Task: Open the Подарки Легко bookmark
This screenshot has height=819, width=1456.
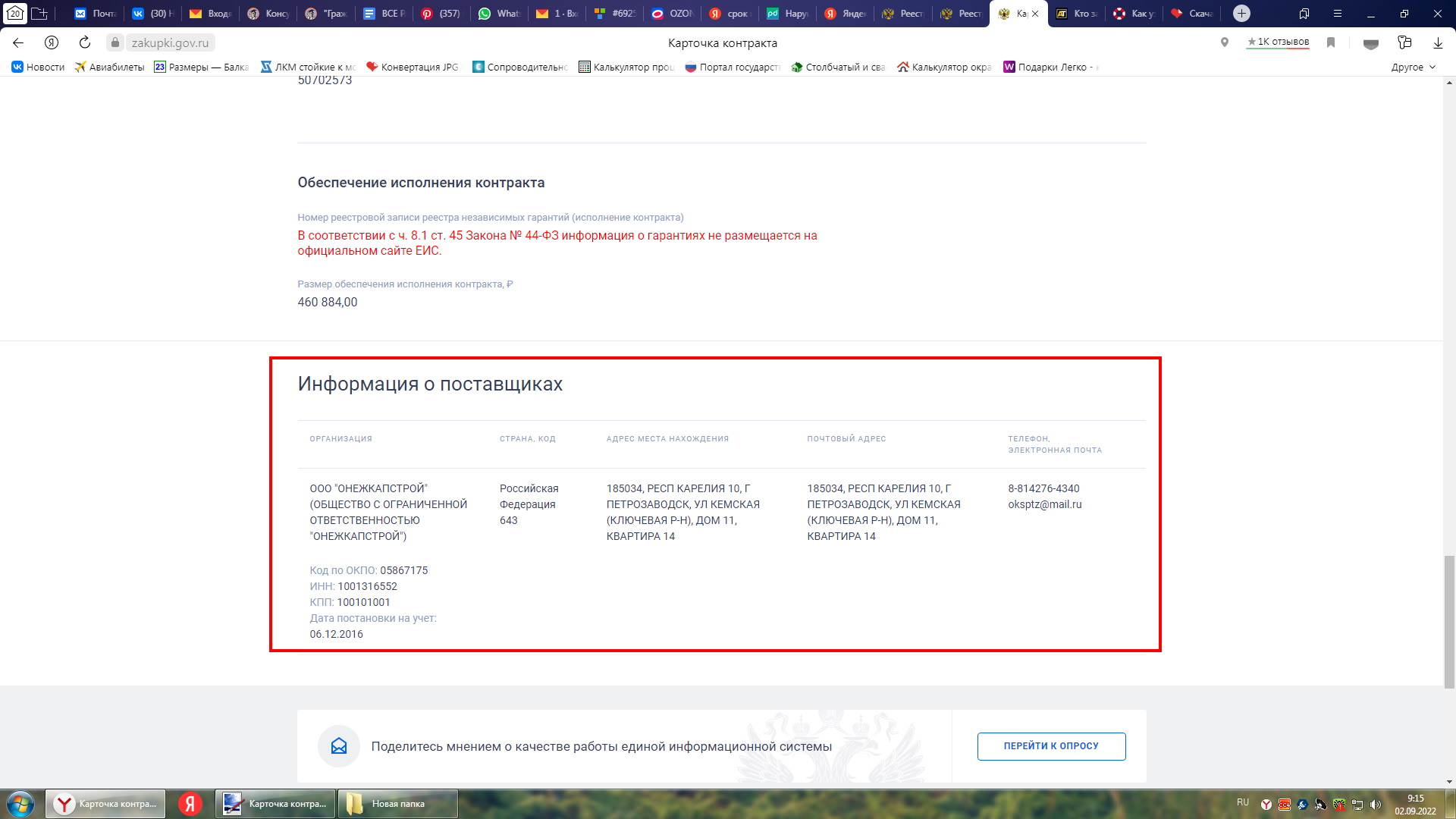Action: click(1051, 67)
